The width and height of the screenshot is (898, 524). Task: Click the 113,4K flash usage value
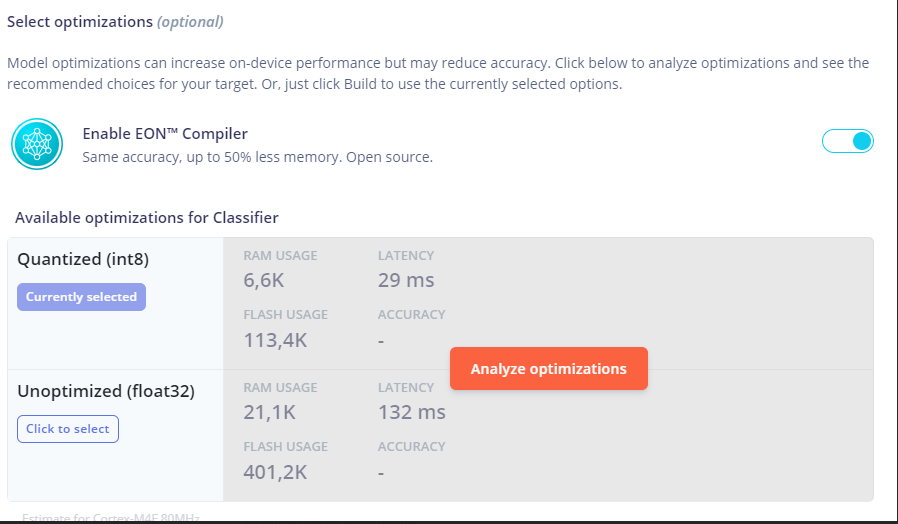(275, 340)
